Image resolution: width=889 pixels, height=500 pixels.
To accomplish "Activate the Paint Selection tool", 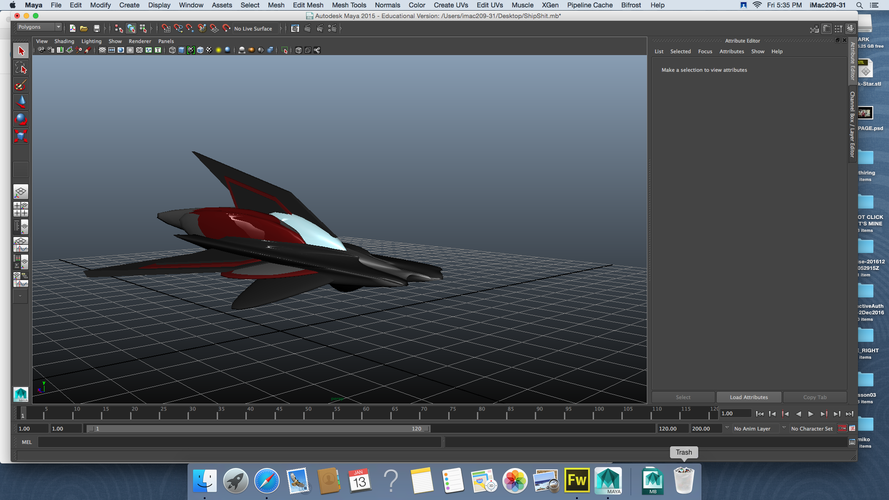I will (21, 86).
